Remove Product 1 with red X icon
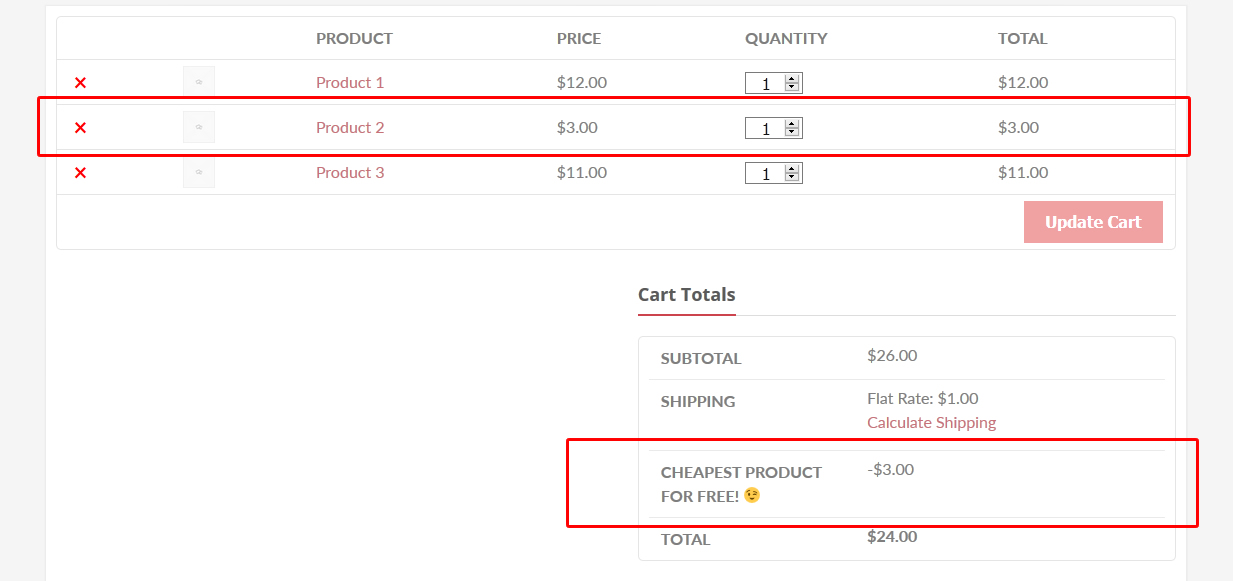The image size is (1233, 581). coord(81,83)
